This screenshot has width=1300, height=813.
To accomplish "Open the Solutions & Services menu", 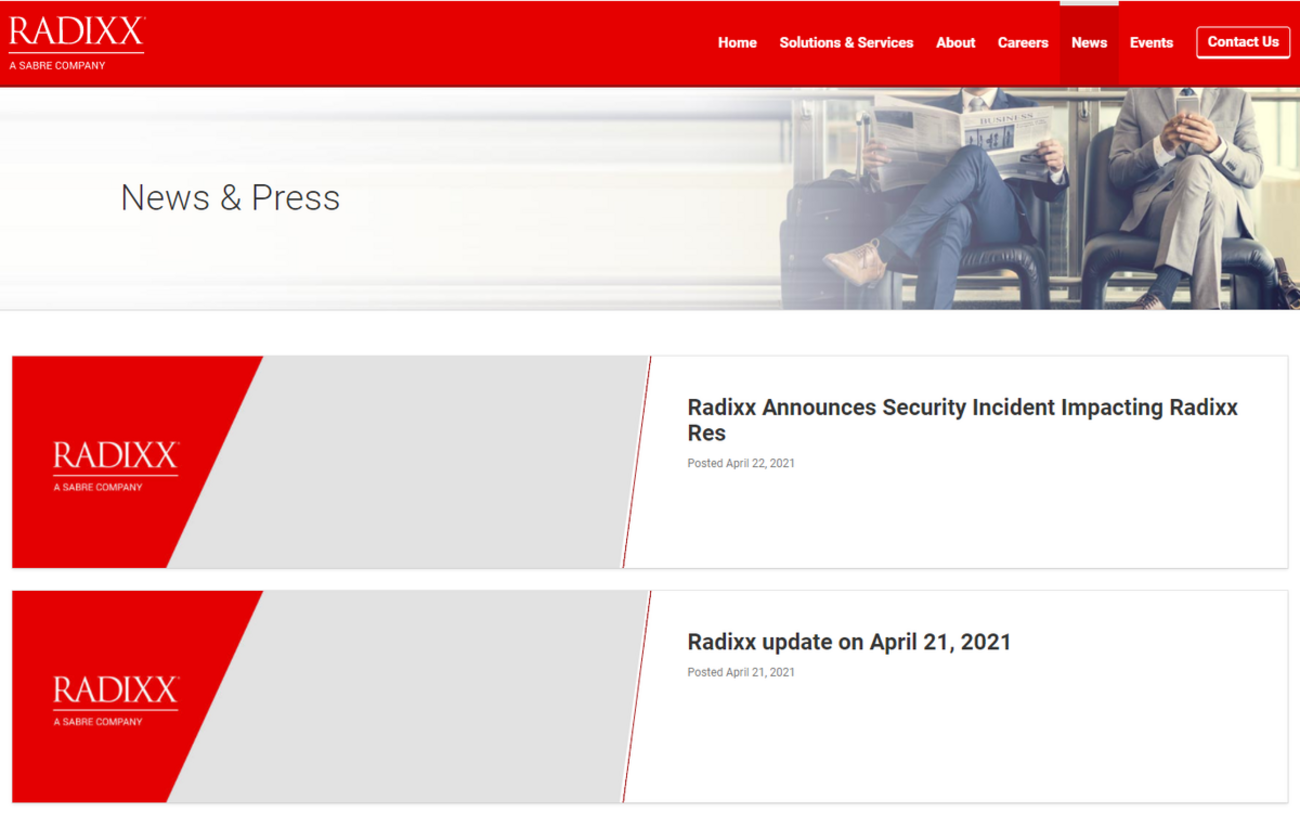I will click(x=846, y=43).
